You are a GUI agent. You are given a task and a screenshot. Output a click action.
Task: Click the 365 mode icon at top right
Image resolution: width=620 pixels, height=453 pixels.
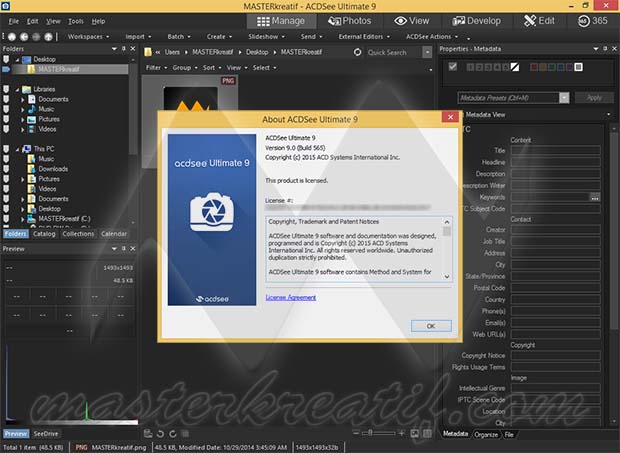(584, 21)
